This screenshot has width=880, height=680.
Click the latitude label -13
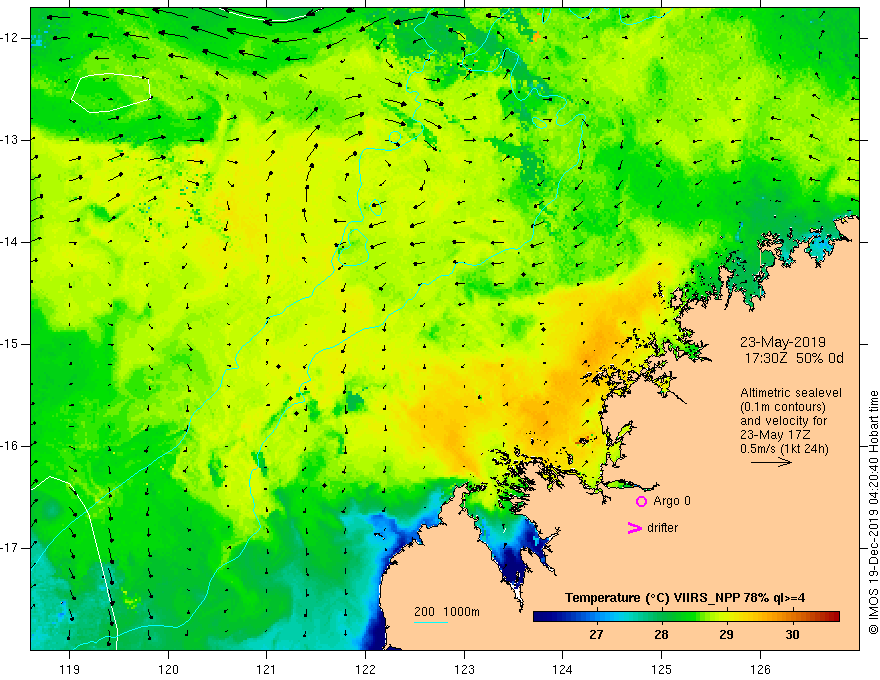pos(10,140)
